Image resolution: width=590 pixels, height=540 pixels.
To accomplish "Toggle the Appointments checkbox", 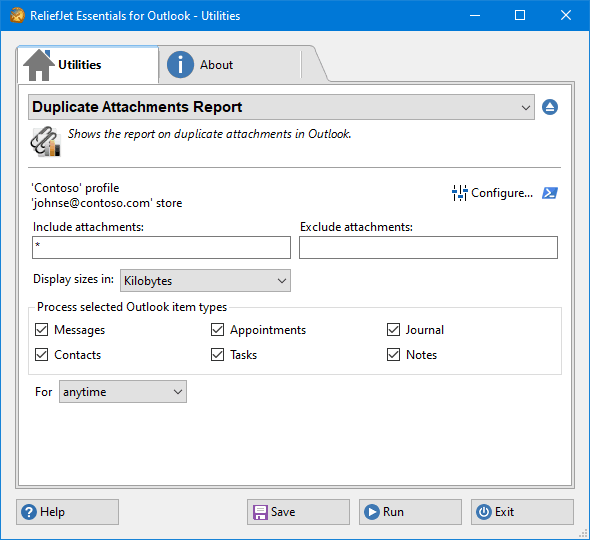I will point(217,330).
